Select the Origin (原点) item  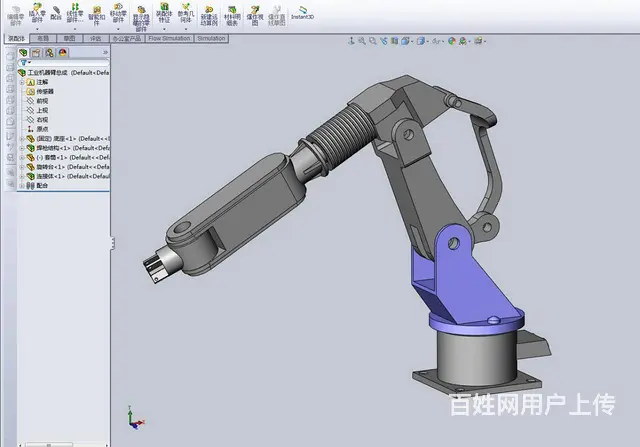[38, 129]
